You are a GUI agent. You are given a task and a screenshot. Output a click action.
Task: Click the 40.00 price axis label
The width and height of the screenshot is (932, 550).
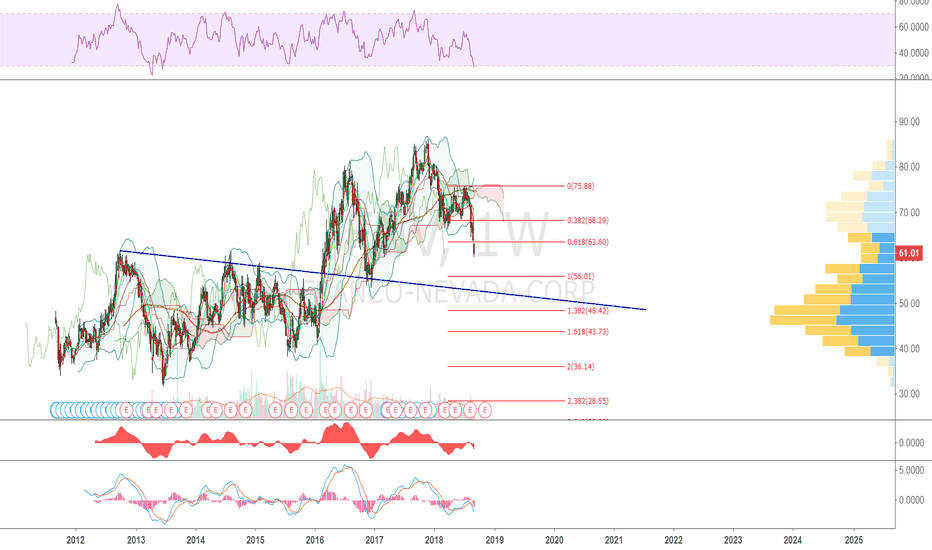909,348
